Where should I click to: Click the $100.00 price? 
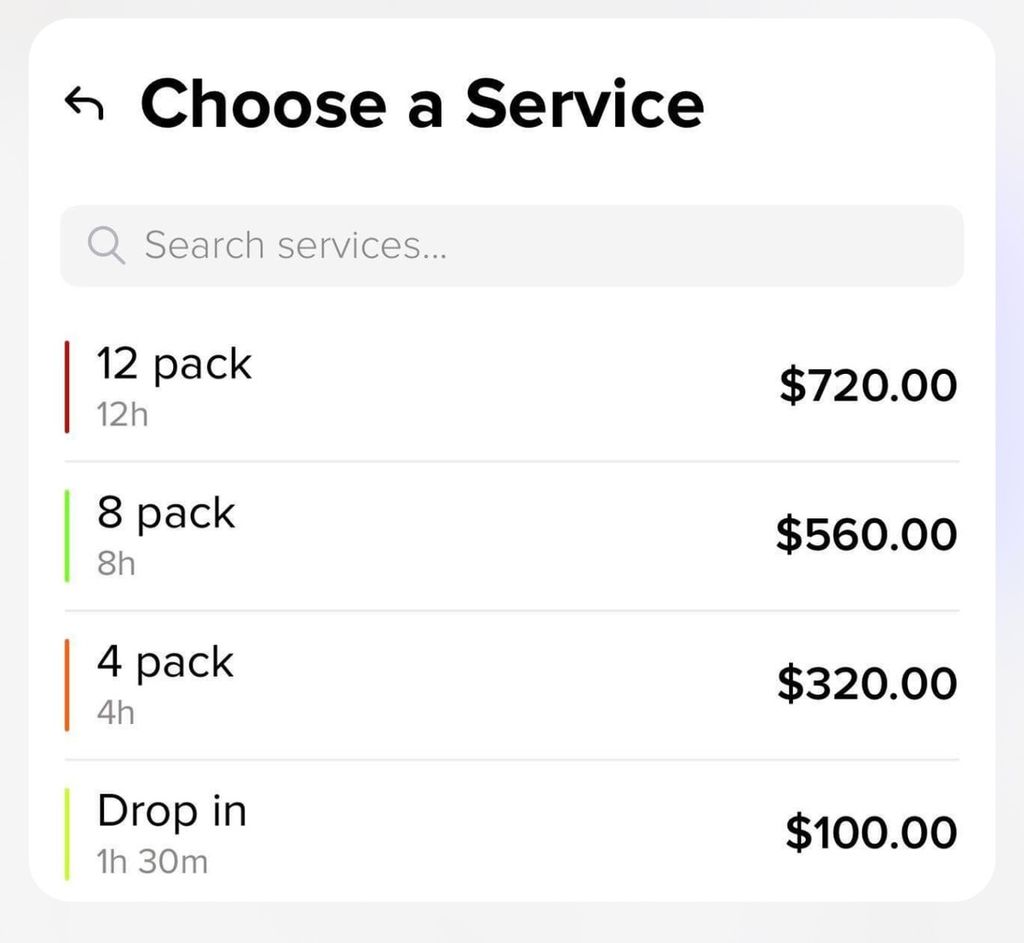tap(871, 832)
